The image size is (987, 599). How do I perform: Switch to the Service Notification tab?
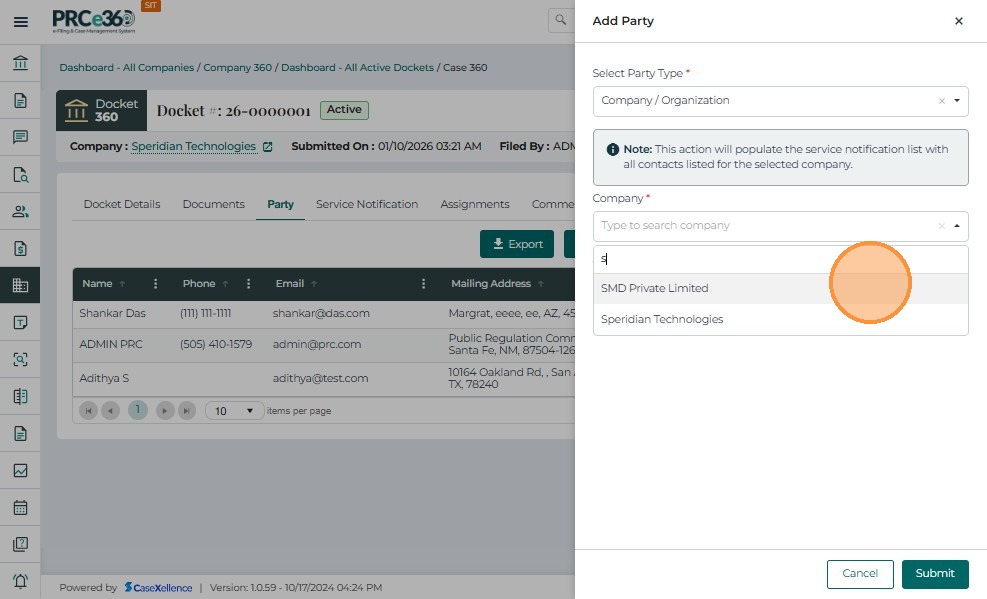click(367, 204)
